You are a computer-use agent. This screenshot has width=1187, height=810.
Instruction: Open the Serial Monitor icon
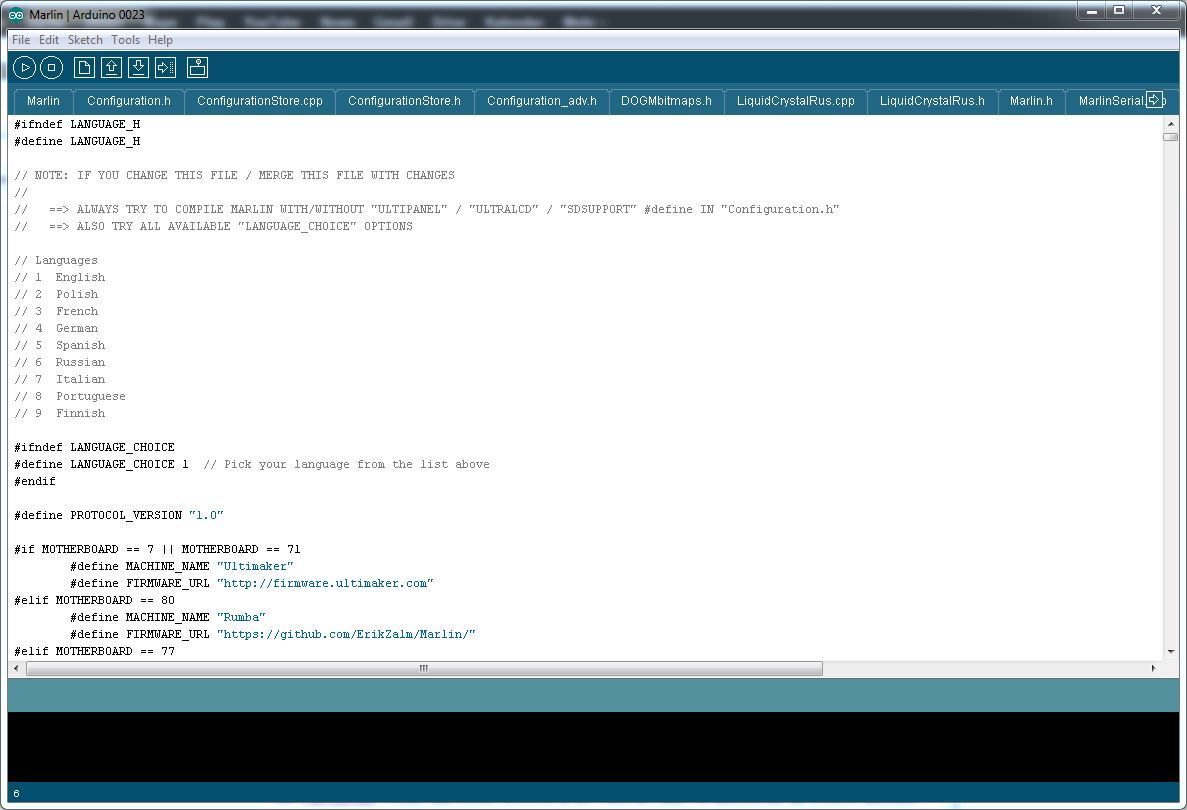coord(198,67)
